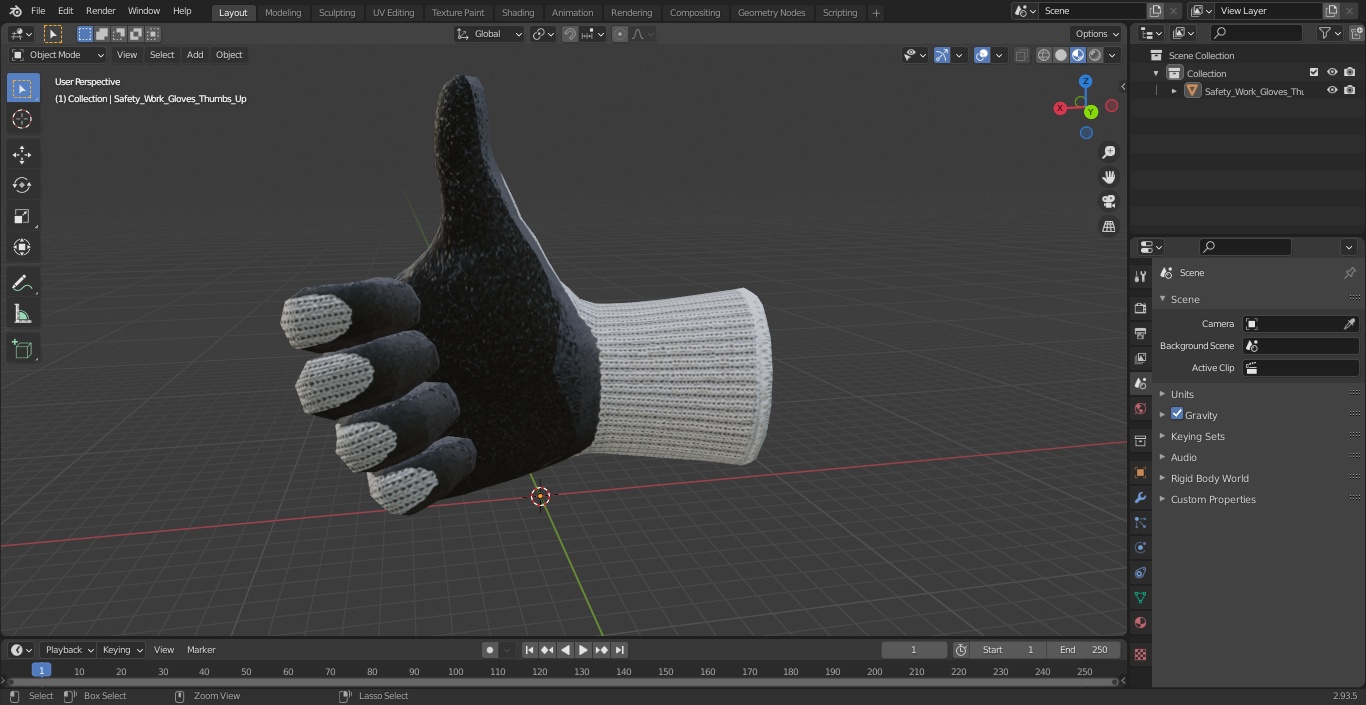
Task: Open Global transform orientation dropdown
Action: pyautogui.click(x=490, y=34)
